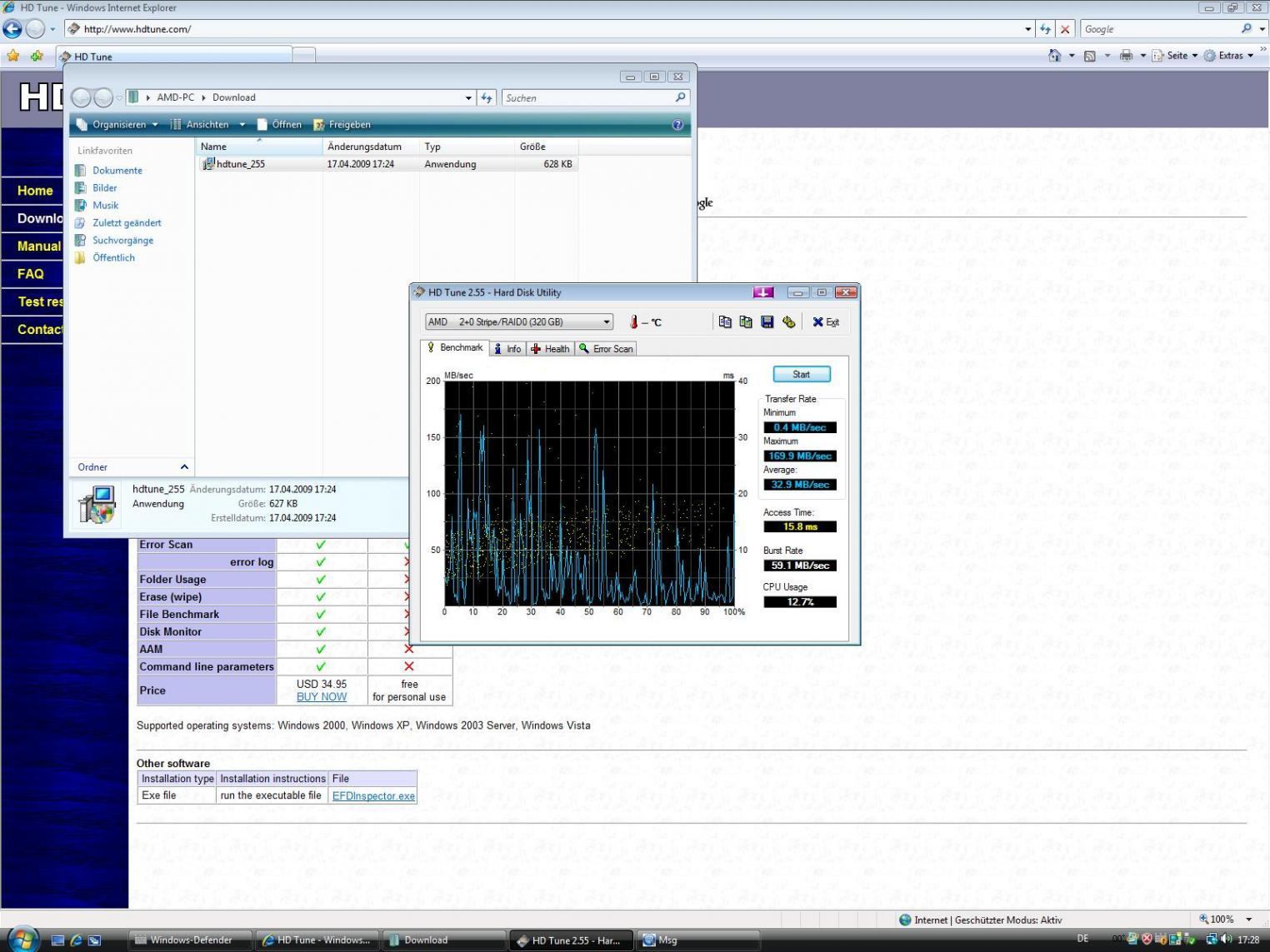The width and height of the screenshot is (1270, 952).
Task: Expand the Organisieren menu in Explorer
Action: pyautogui.click(x=117, y=125)
